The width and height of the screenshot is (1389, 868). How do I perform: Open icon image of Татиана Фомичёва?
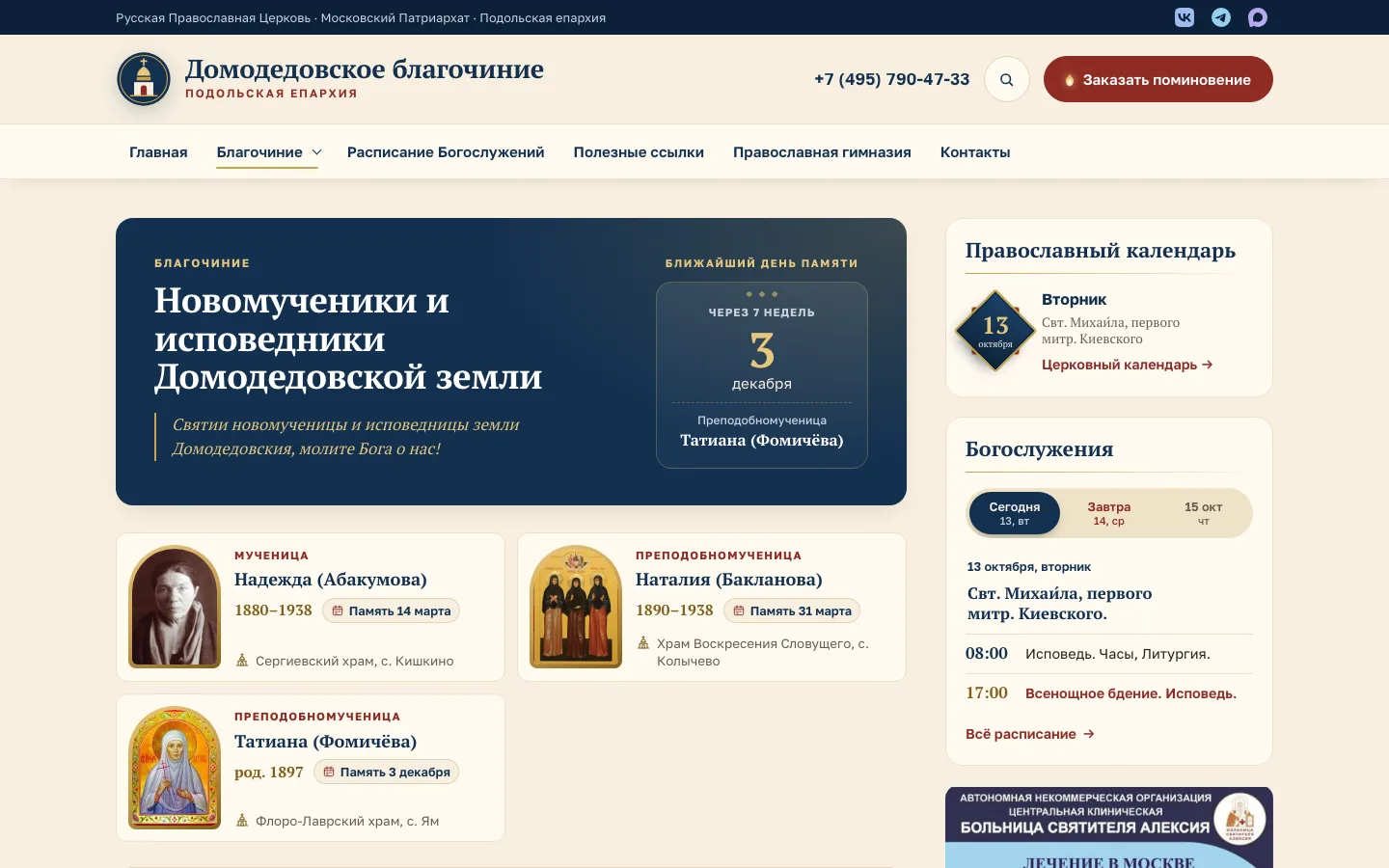click(176, 768)
